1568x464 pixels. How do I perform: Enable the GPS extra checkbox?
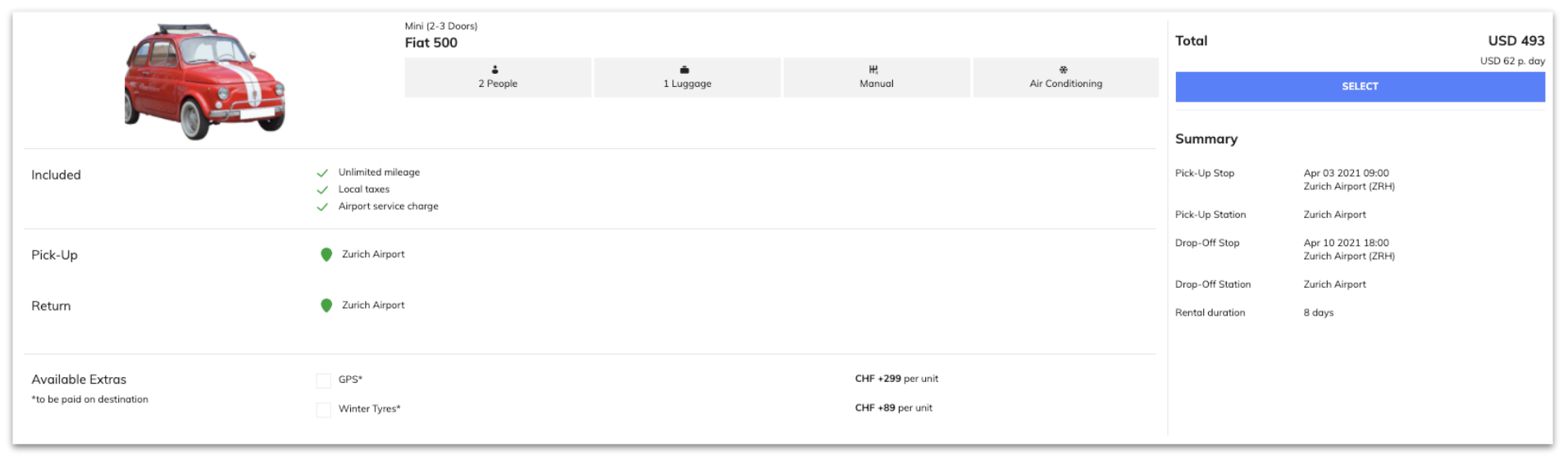pos(324,380)
